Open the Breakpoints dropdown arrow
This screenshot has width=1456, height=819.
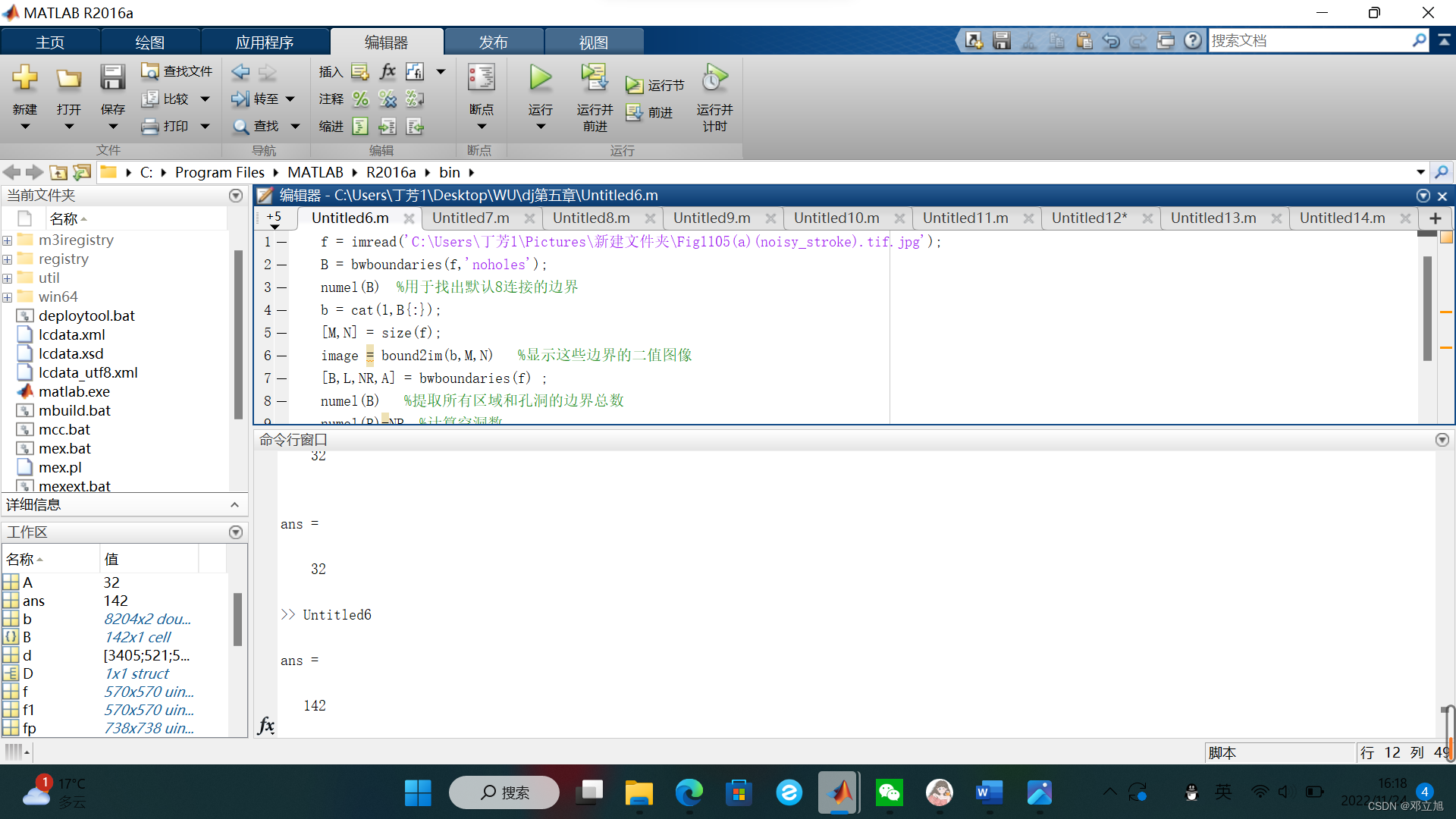[x=482, y=127]
